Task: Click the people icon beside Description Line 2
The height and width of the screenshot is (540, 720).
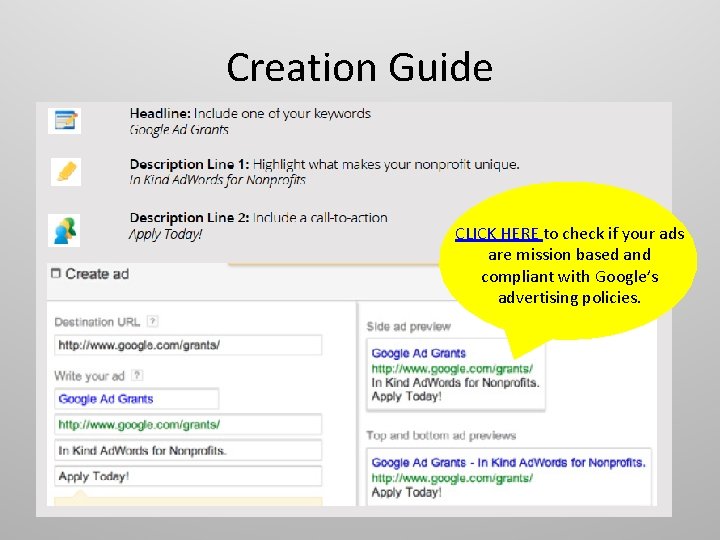Action: (64, 230)
